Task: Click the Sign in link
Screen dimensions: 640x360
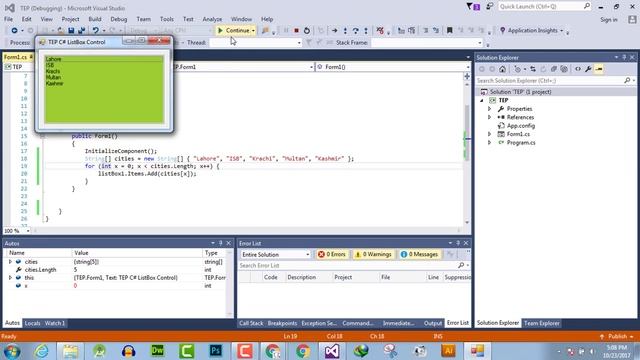Action: pos(609,20)
